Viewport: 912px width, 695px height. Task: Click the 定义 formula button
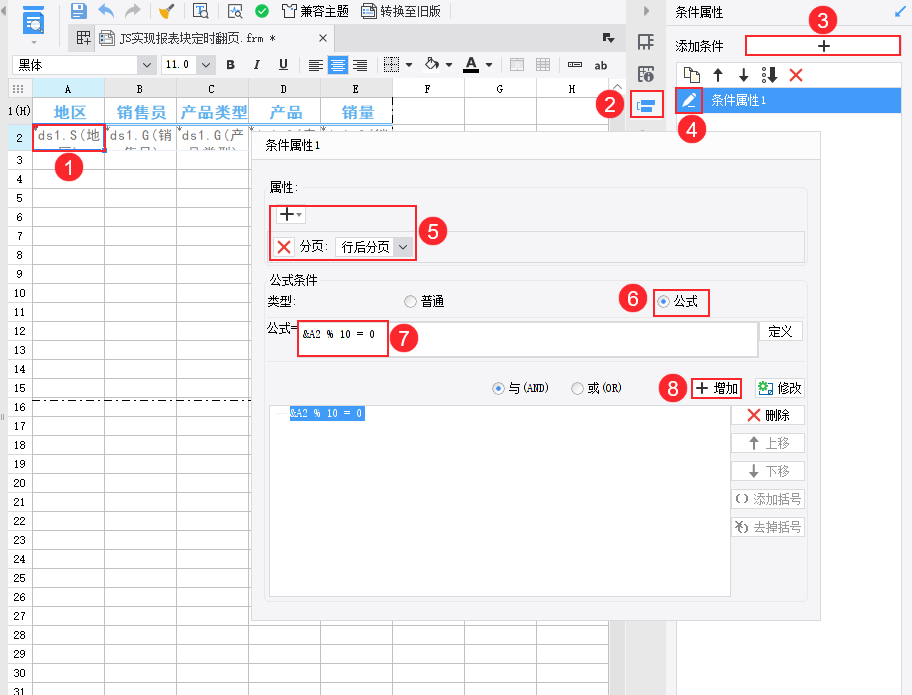(781, 332)
